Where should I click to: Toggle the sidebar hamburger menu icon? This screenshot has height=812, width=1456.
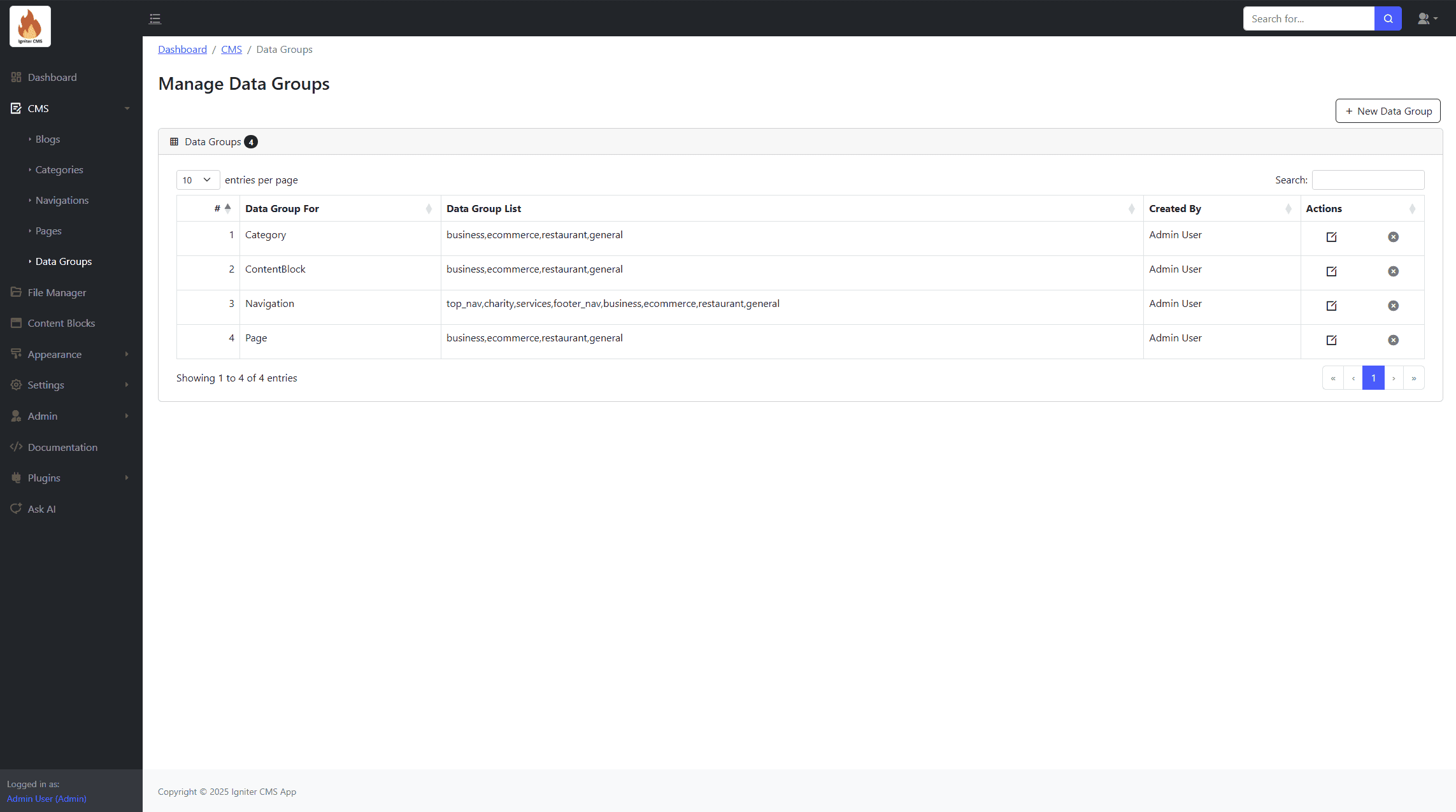(x=155, y=18)
